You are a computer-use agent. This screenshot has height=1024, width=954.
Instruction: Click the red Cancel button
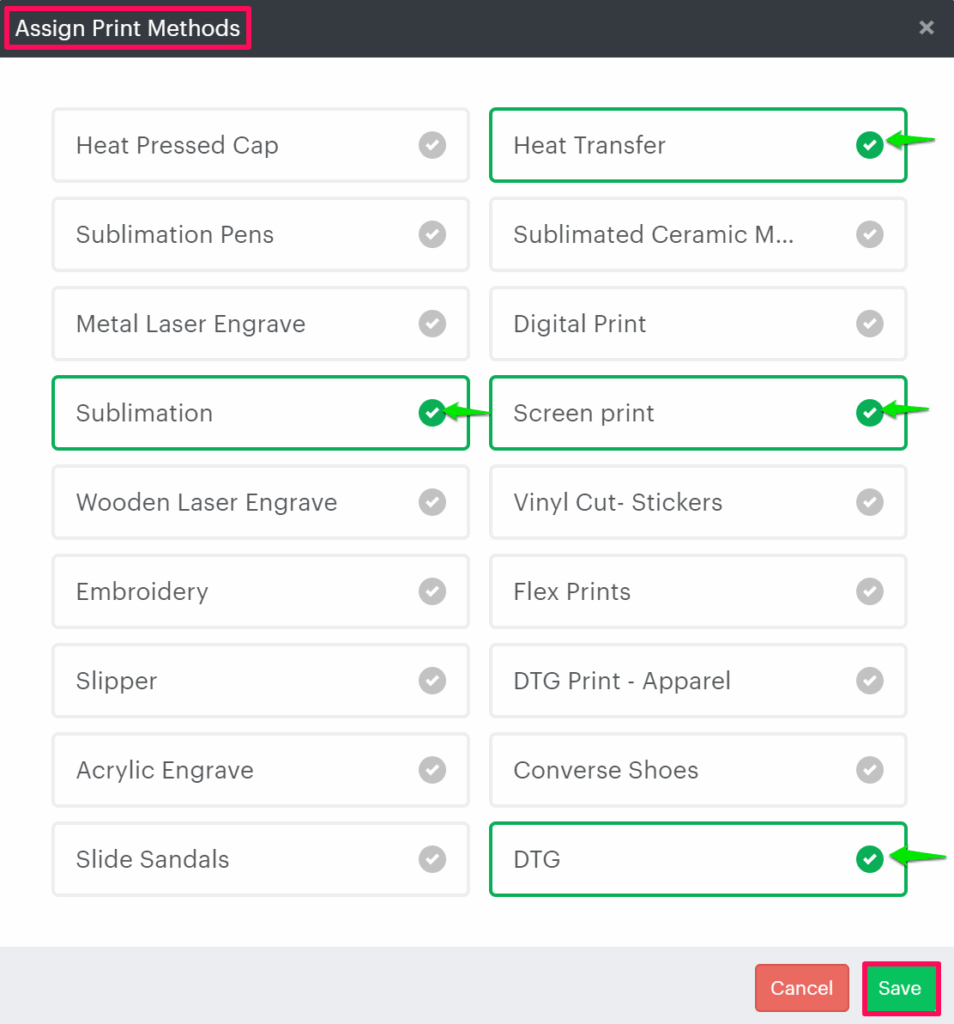pos(801,988)
